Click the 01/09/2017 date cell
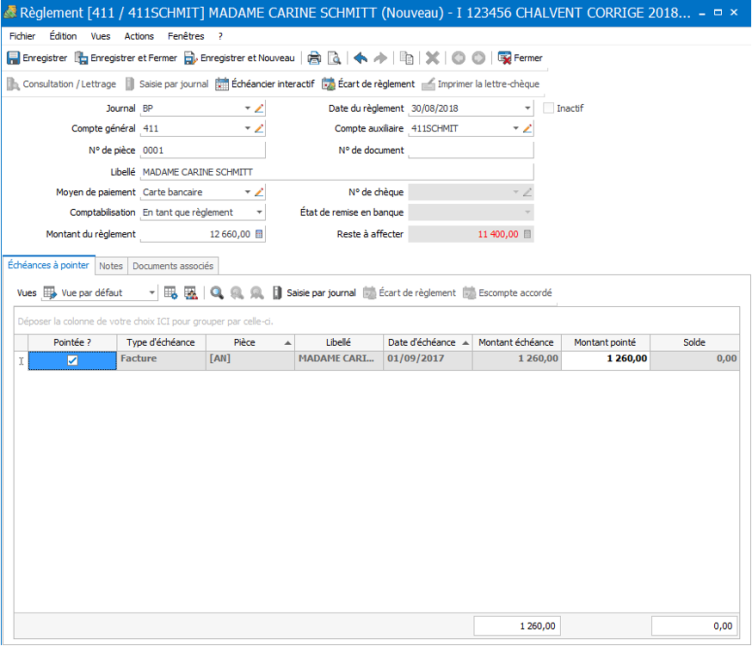 428,359
